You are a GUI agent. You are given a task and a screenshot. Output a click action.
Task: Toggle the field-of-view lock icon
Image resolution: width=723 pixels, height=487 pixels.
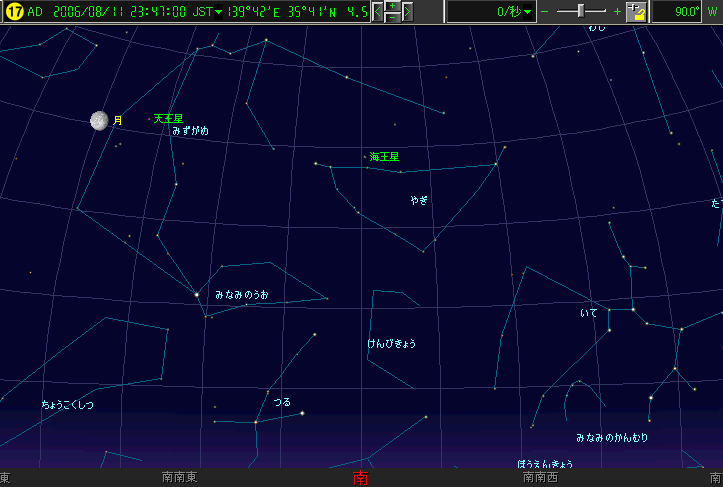pyautogui.click(x=636, y=12)
